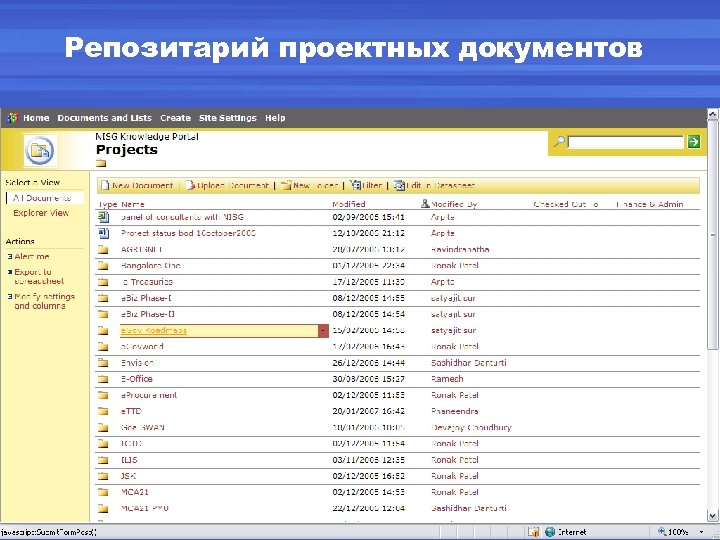Screen dimensions: 720x540
Task: Click the folder icon for eProcurement
Action: tap(103, 395)
